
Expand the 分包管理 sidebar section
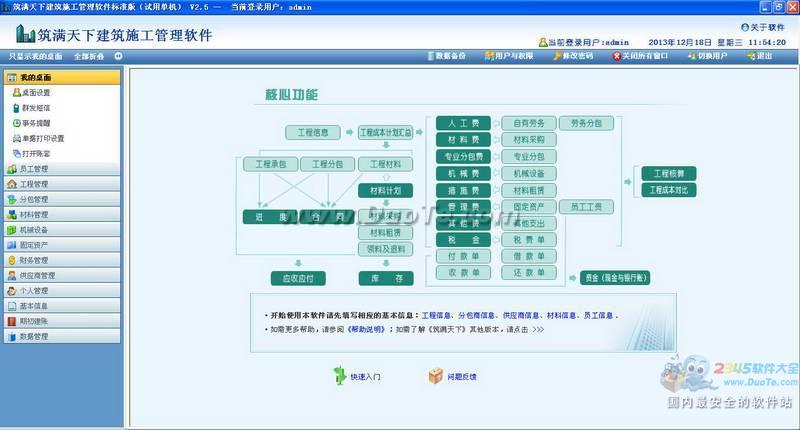[x=62, y=199]
